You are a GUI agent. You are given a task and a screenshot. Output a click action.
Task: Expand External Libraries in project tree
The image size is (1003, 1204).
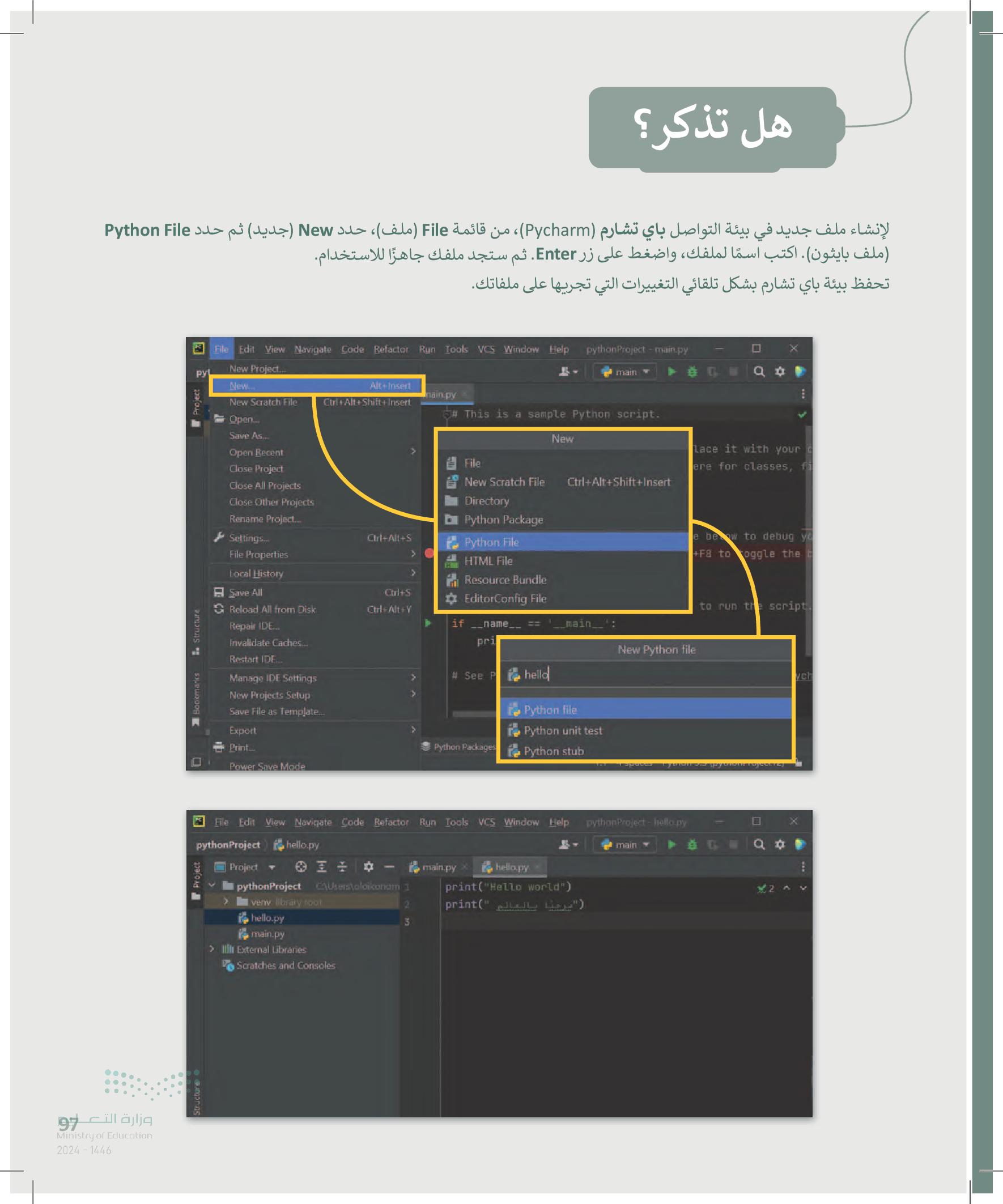click(212, 949)
